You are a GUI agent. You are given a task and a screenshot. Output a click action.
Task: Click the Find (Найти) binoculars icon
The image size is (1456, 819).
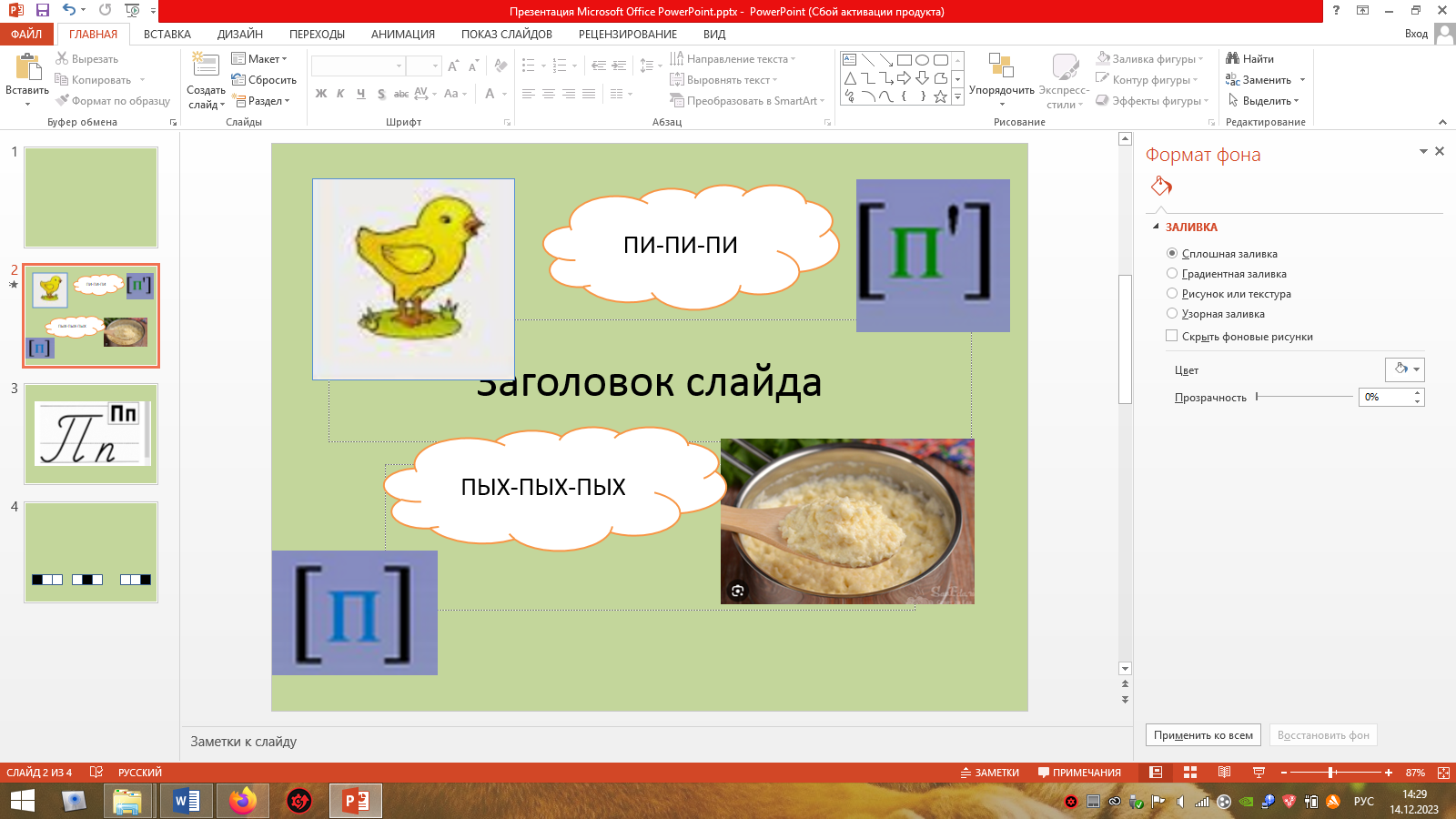[x=1233, y=58]
